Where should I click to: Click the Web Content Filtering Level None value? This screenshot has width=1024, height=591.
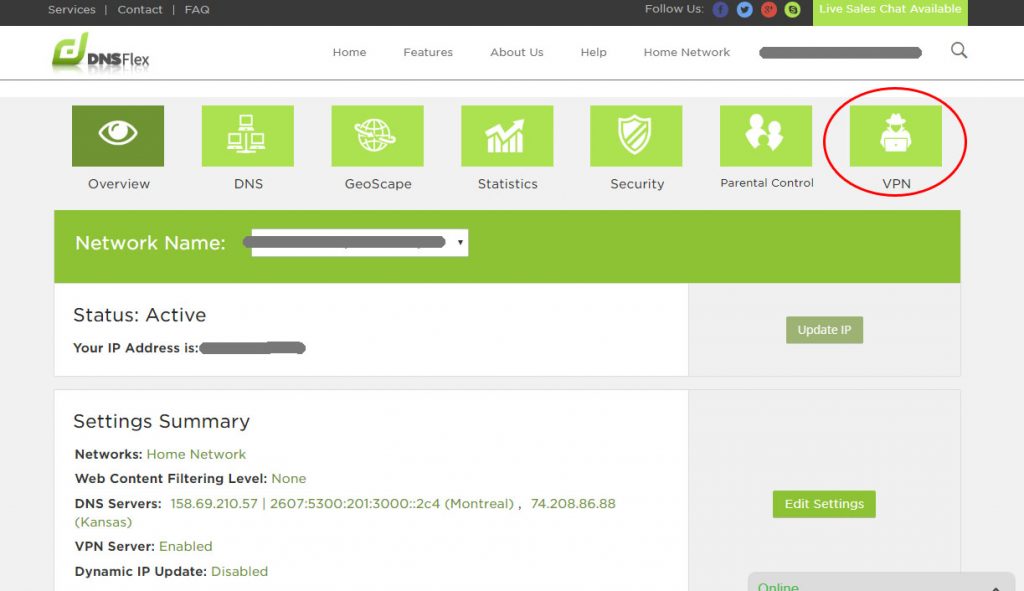pyautogui.click(x=289, y=479)
